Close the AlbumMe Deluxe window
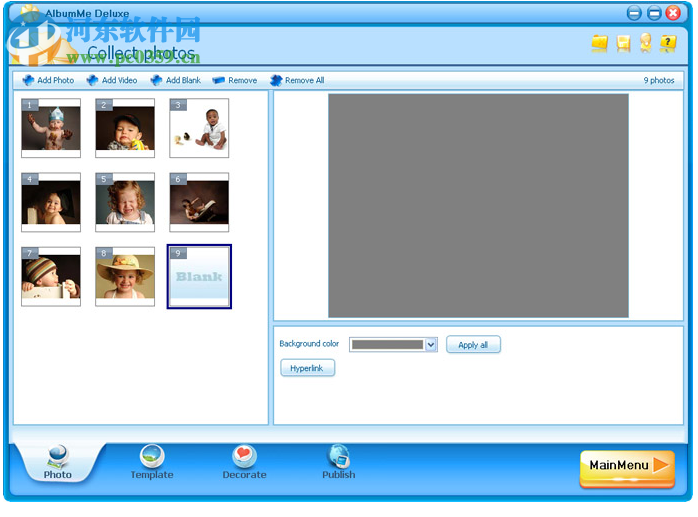The width and height of the screenshot is (698, 517). point(673,13)
